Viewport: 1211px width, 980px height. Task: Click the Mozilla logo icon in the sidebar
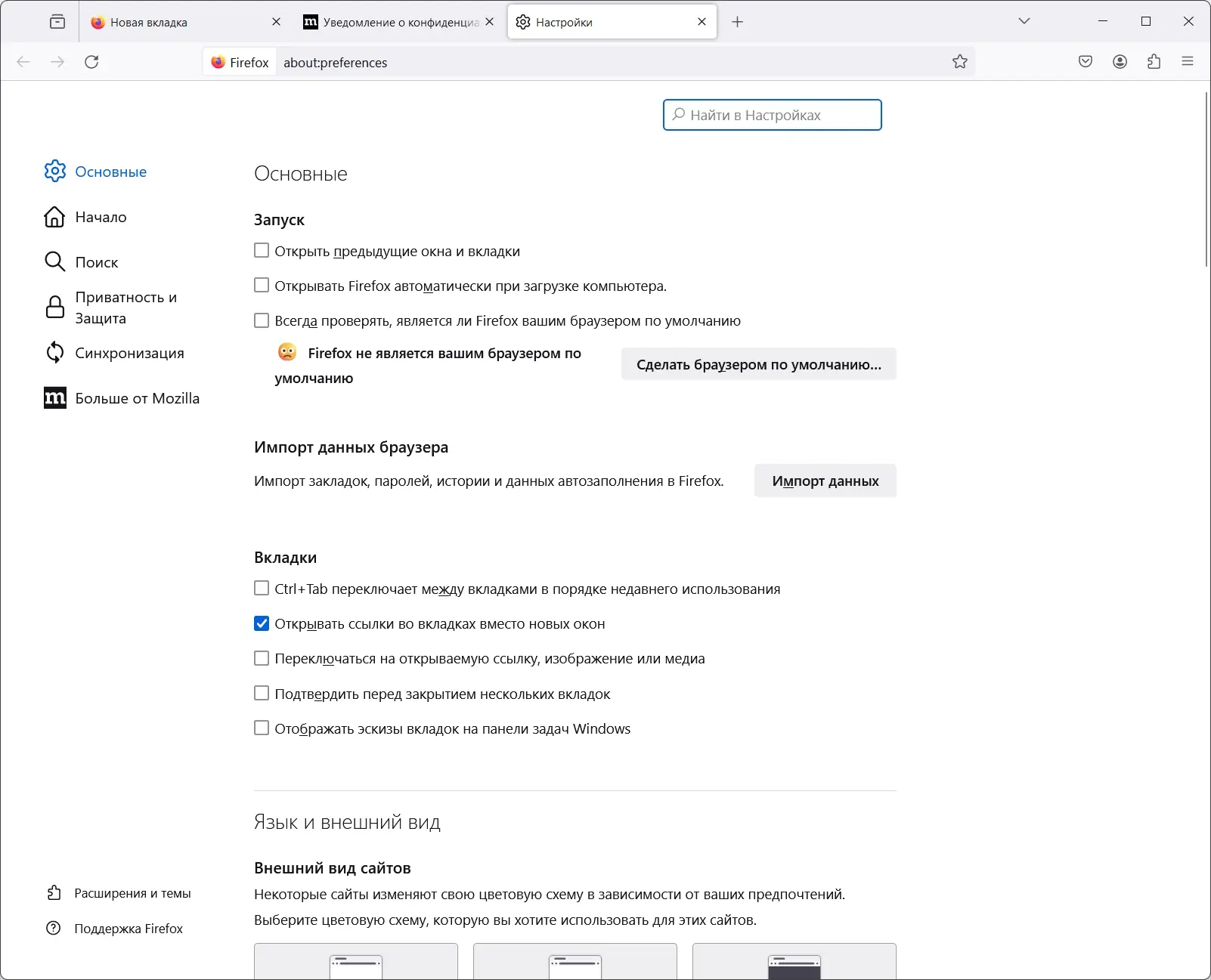[55, 397]
